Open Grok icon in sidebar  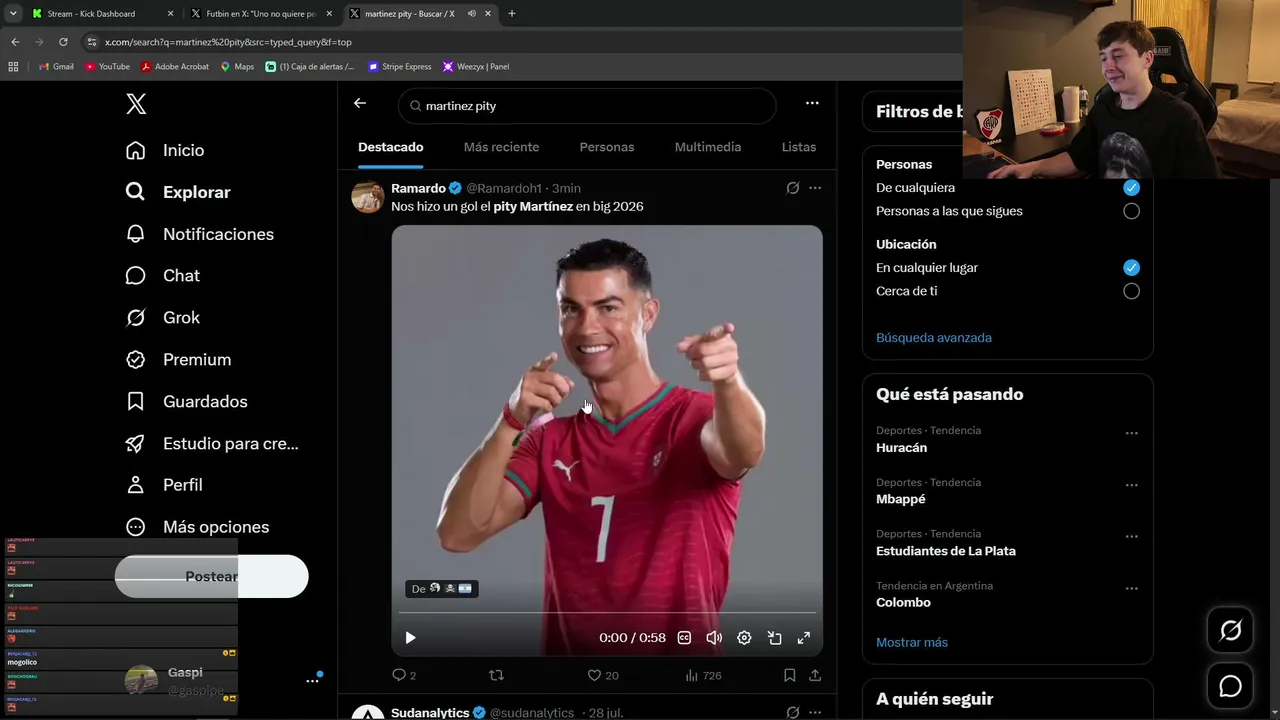[136, 318]
